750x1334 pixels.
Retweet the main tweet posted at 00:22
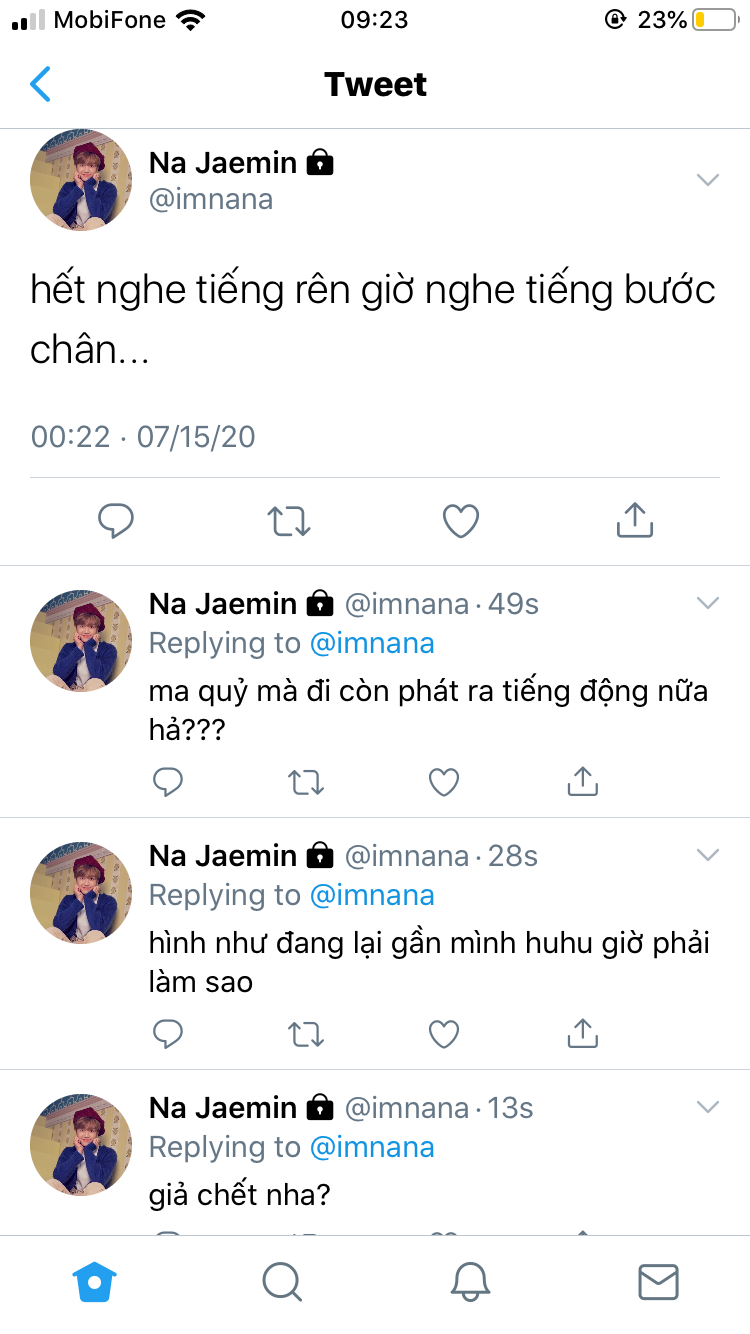(x=289, y=520)
